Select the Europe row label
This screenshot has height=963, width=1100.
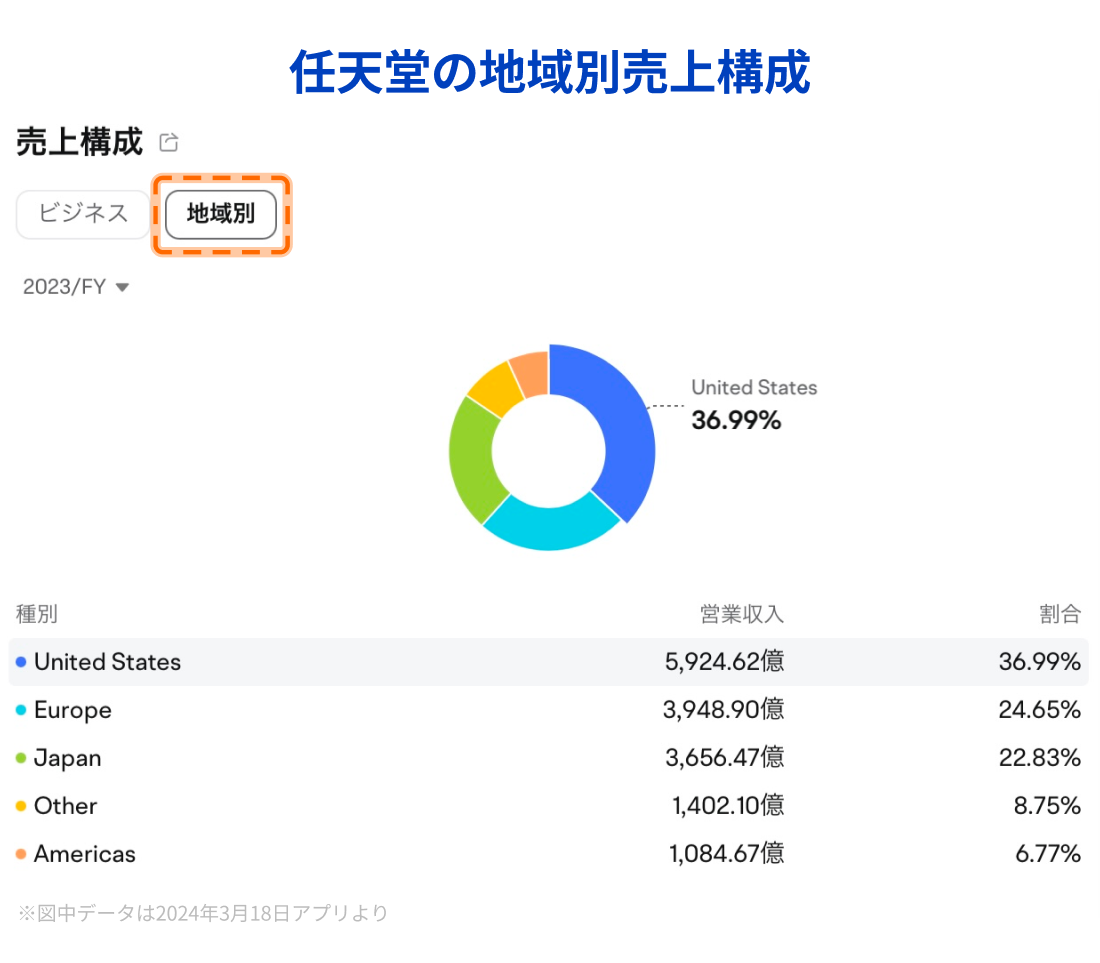pos(73,711)
